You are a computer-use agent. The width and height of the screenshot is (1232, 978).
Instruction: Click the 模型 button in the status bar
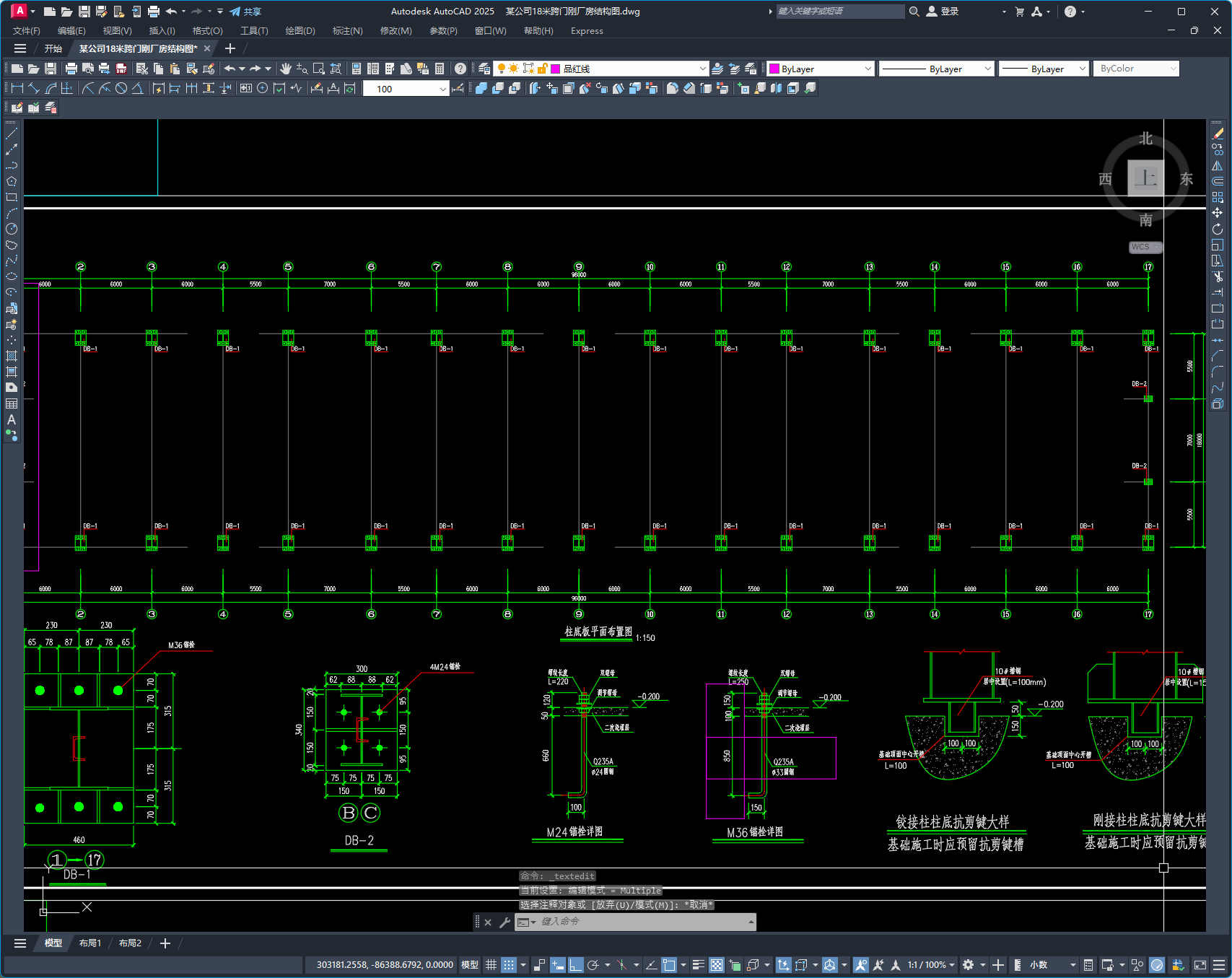(x=470, y=965)
